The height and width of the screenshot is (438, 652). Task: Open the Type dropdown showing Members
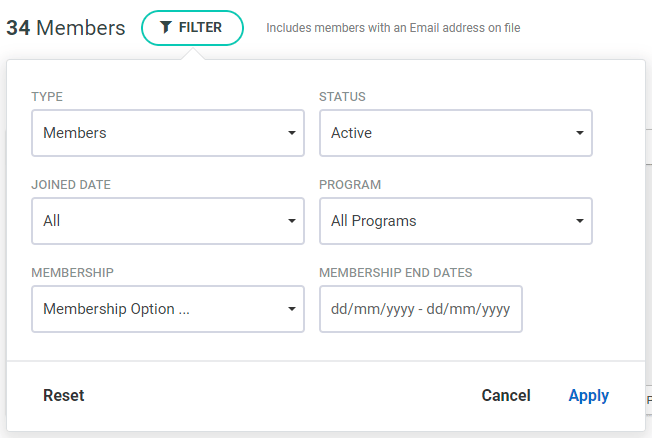160,133
